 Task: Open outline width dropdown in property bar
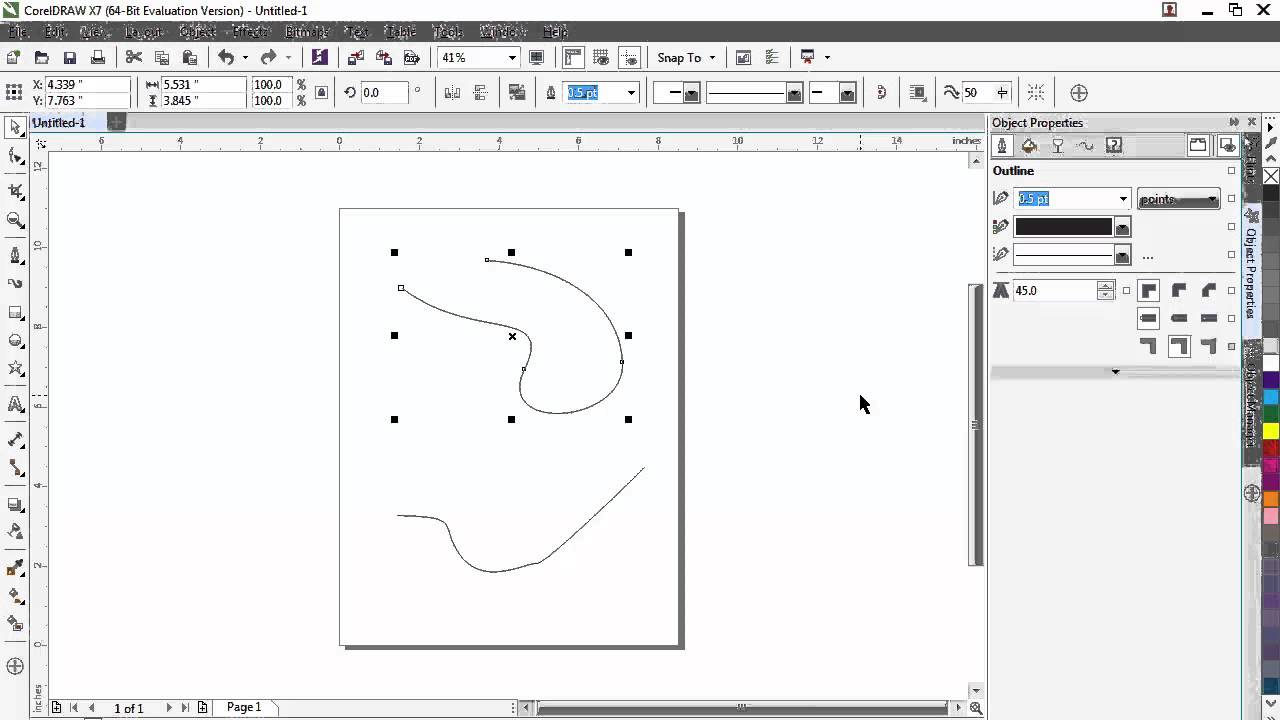click(x=631, y=93)
